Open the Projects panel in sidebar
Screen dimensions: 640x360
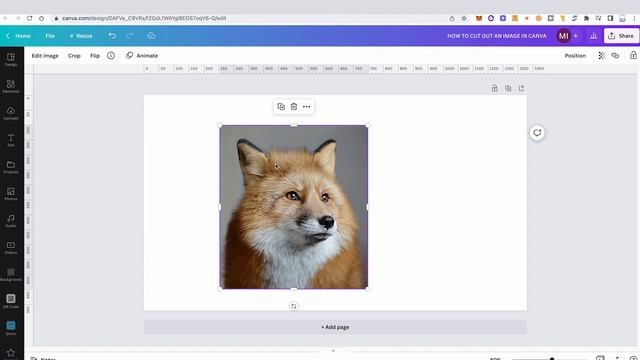pyautogui.click(x=11, y=167)
